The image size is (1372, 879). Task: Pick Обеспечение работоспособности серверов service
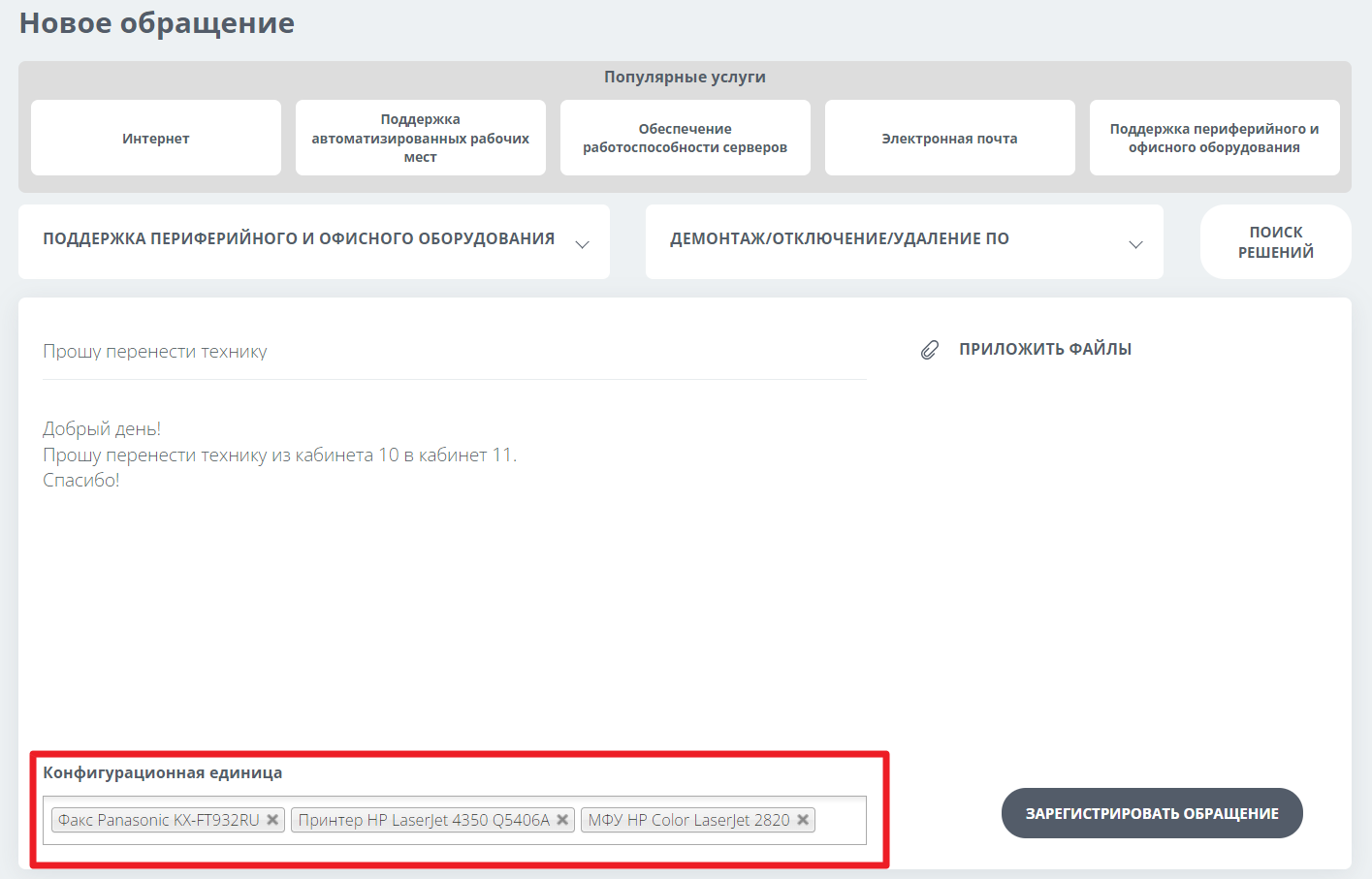(x=686, y=138)
